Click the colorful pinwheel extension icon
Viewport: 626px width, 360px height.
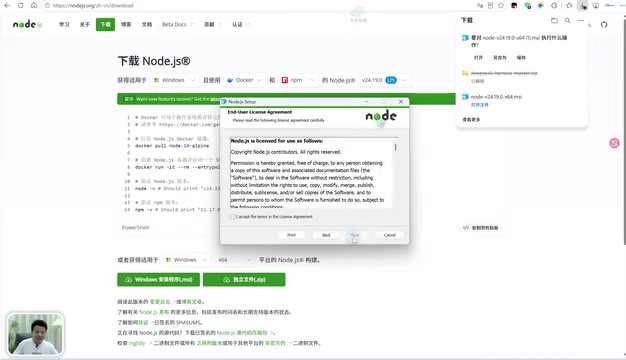point(541,6)
